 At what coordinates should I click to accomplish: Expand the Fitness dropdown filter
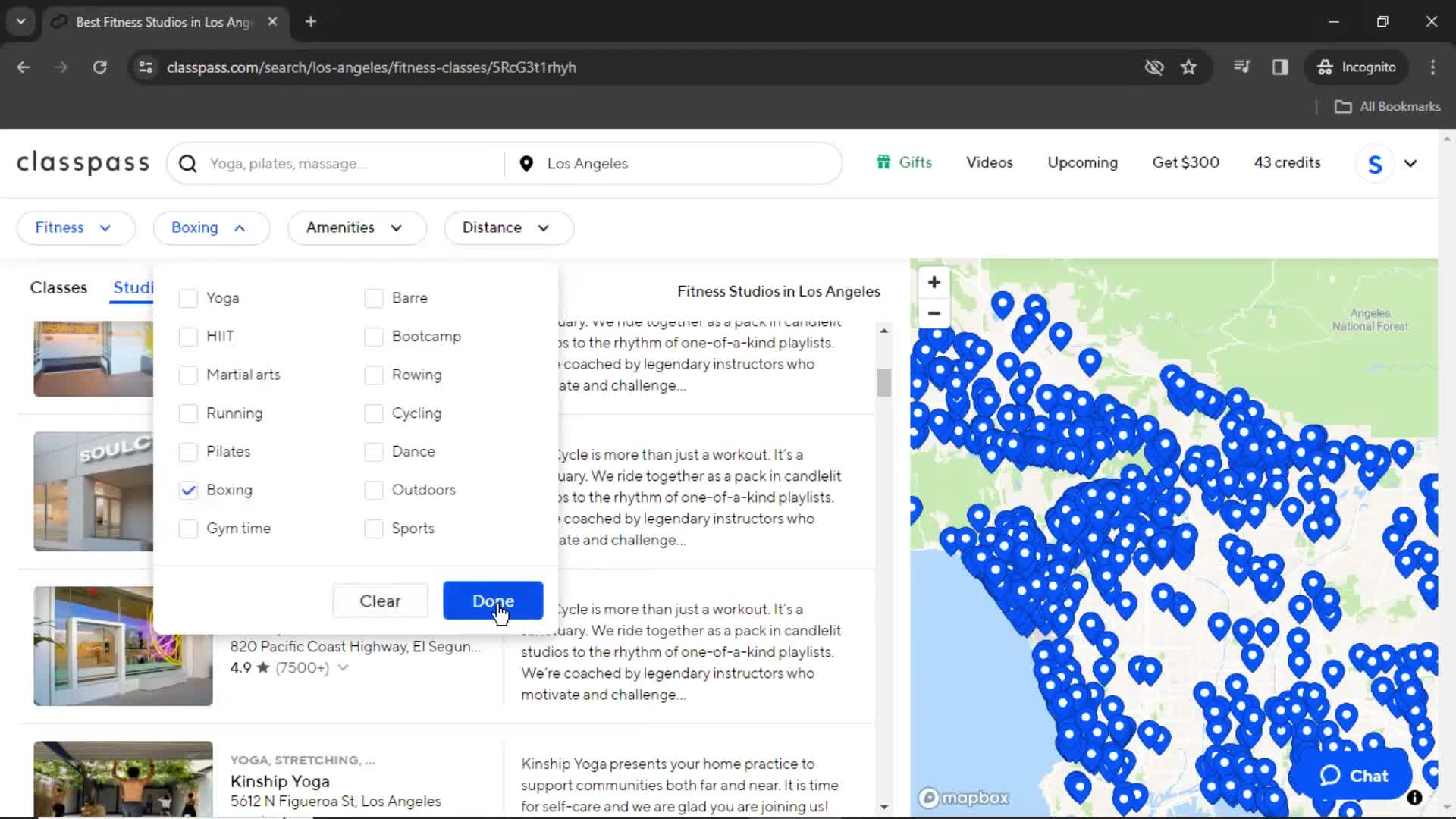click(71, 227)
